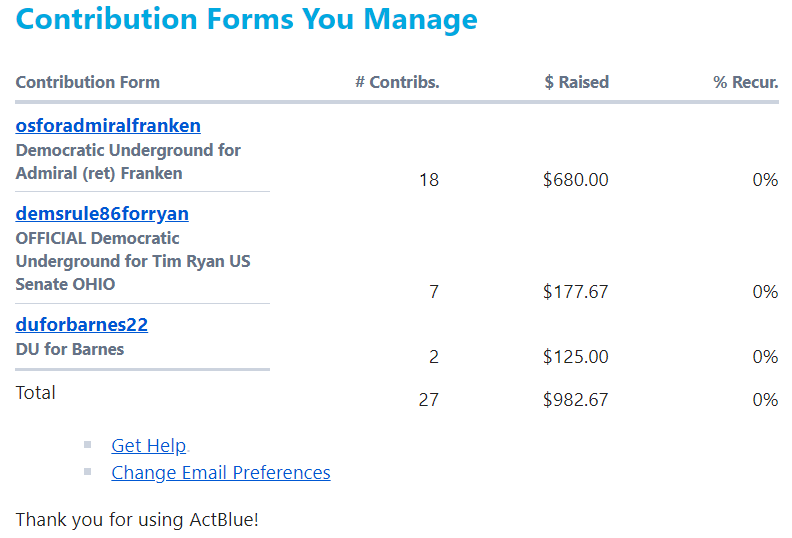Click the $ Raised column header

(x=576, y=82)
